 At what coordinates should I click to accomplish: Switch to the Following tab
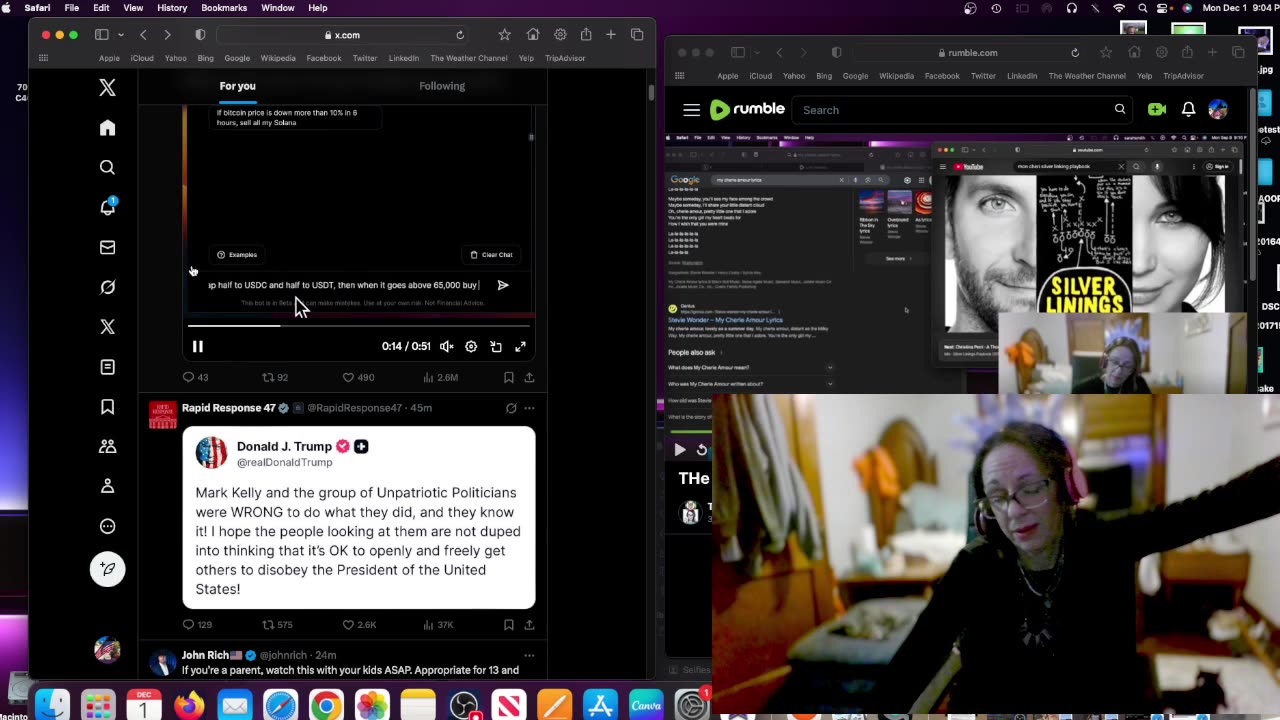tap(442, 86)
